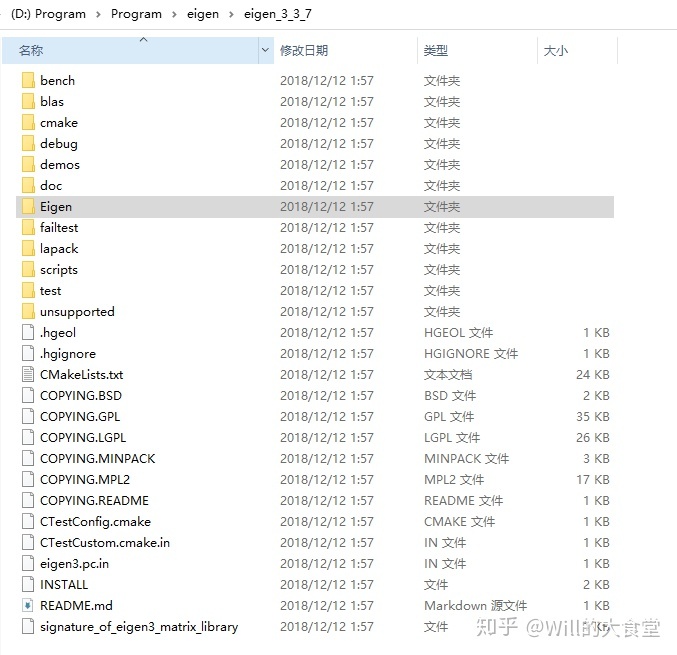
Task: Click the CMakeLists.txt text document icon
Action: click(28, 374)
